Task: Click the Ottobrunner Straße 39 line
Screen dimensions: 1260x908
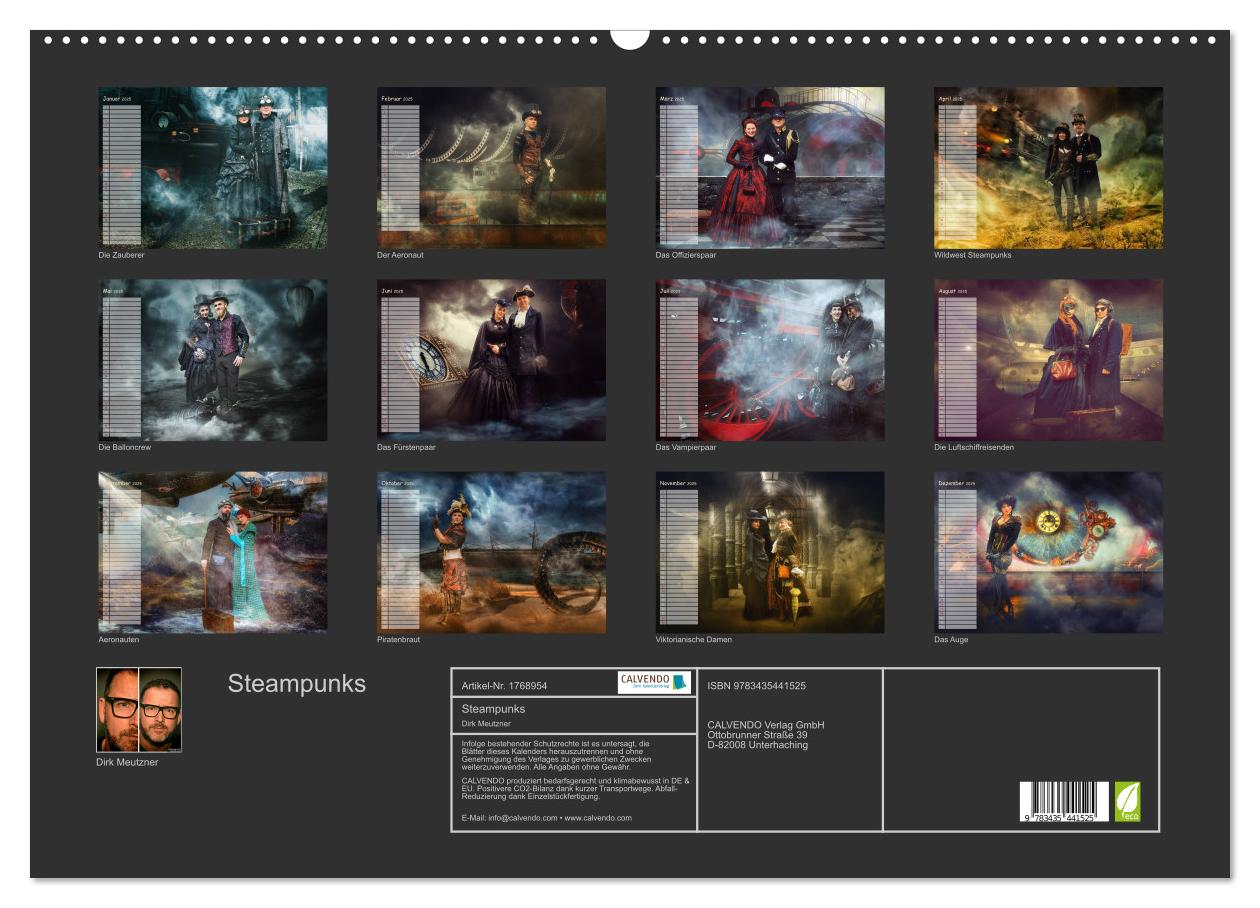Action: click(757, 735)
